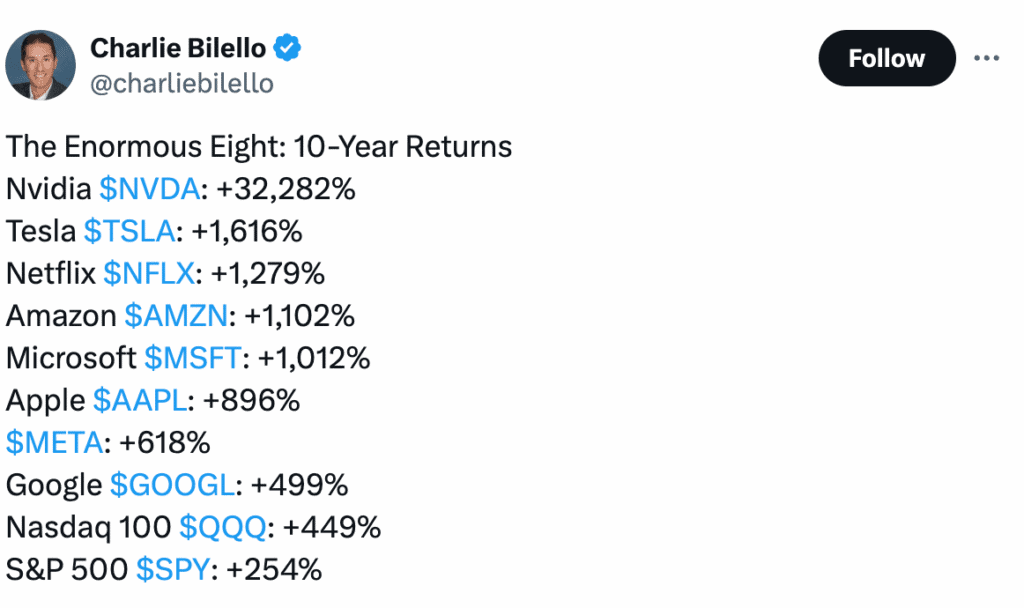Open the $MSFT ticker link
Image resolution: width=1024 pixels, height=608 pixels.
click(x=193, y=358)
